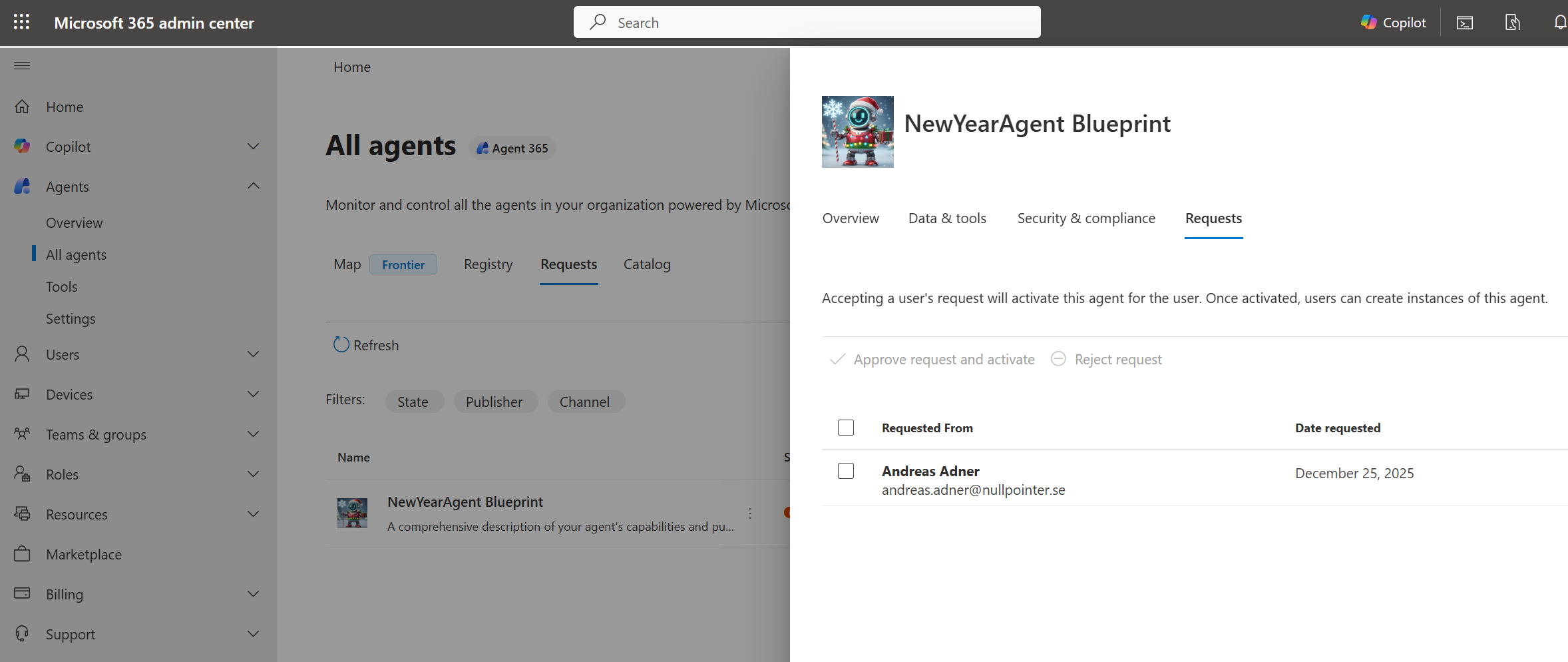Click the Home icon in sidebar
The width and height of the screenshot is (1568, 662).
[22, 107]
